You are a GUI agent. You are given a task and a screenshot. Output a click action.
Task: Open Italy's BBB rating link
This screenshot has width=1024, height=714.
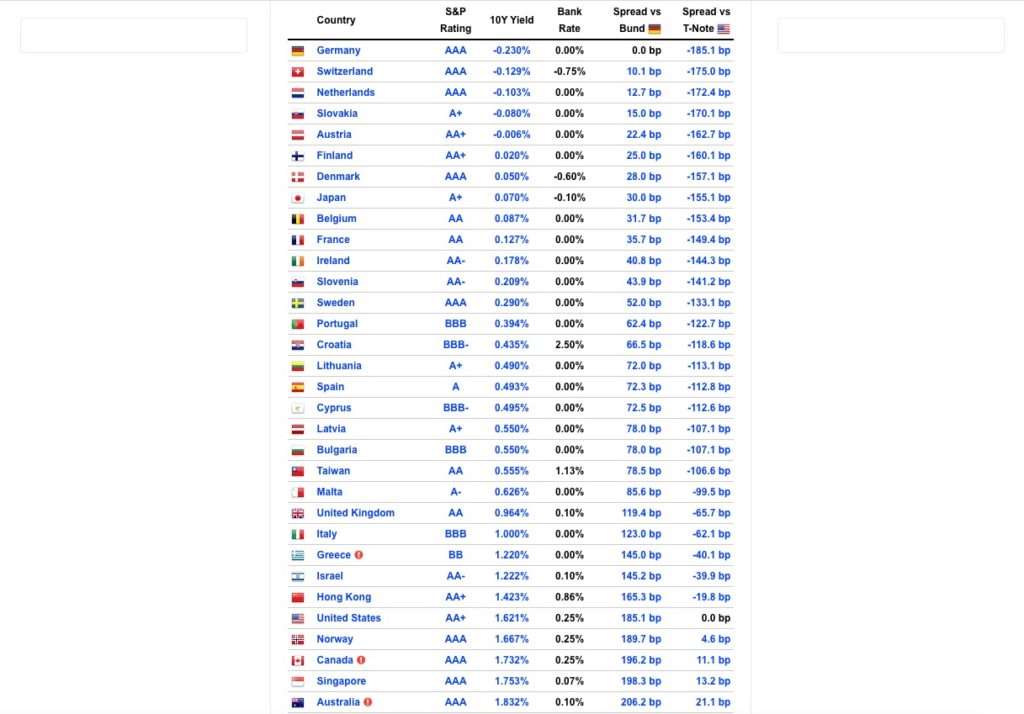(x=455, y=534)
